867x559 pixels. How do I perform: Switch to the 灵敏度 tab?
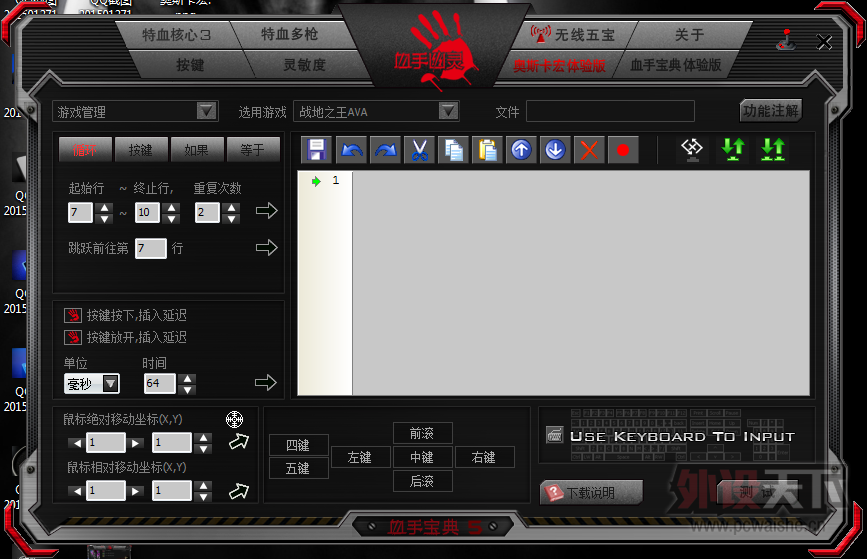pos(304,65)
